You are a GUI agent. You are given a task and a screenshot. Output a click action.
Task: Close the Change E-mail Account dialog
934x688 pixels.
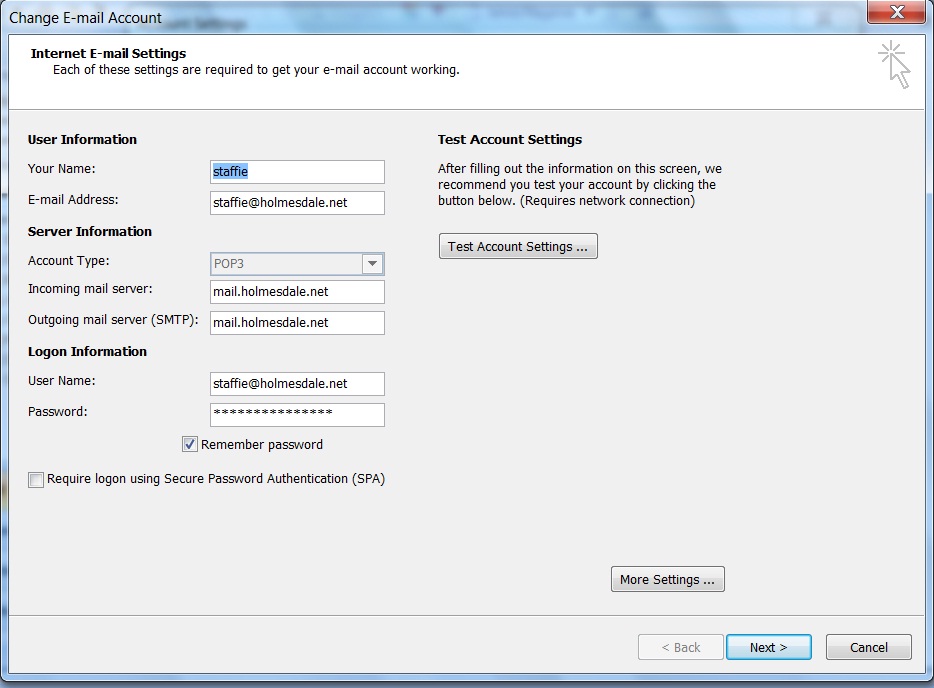(896, 13)
